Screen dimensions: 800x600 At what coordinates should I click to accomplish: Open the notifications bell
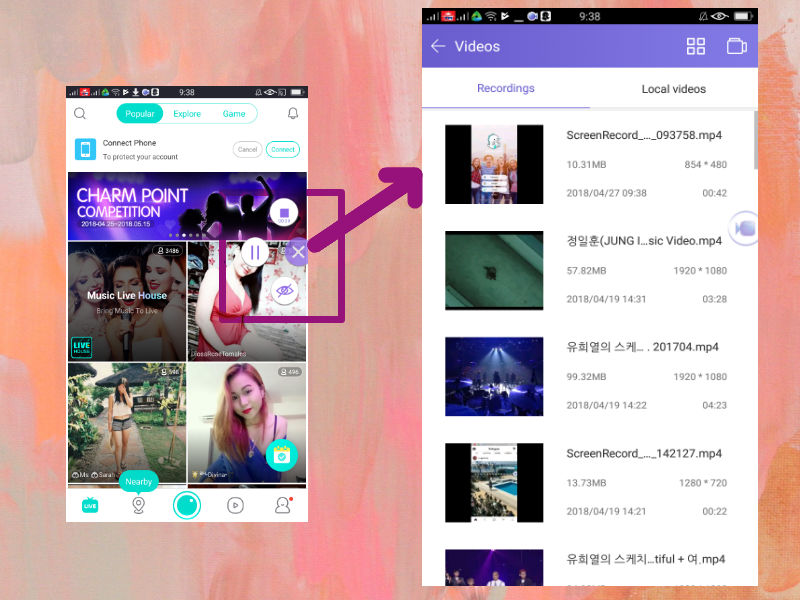tap(293, 114)
